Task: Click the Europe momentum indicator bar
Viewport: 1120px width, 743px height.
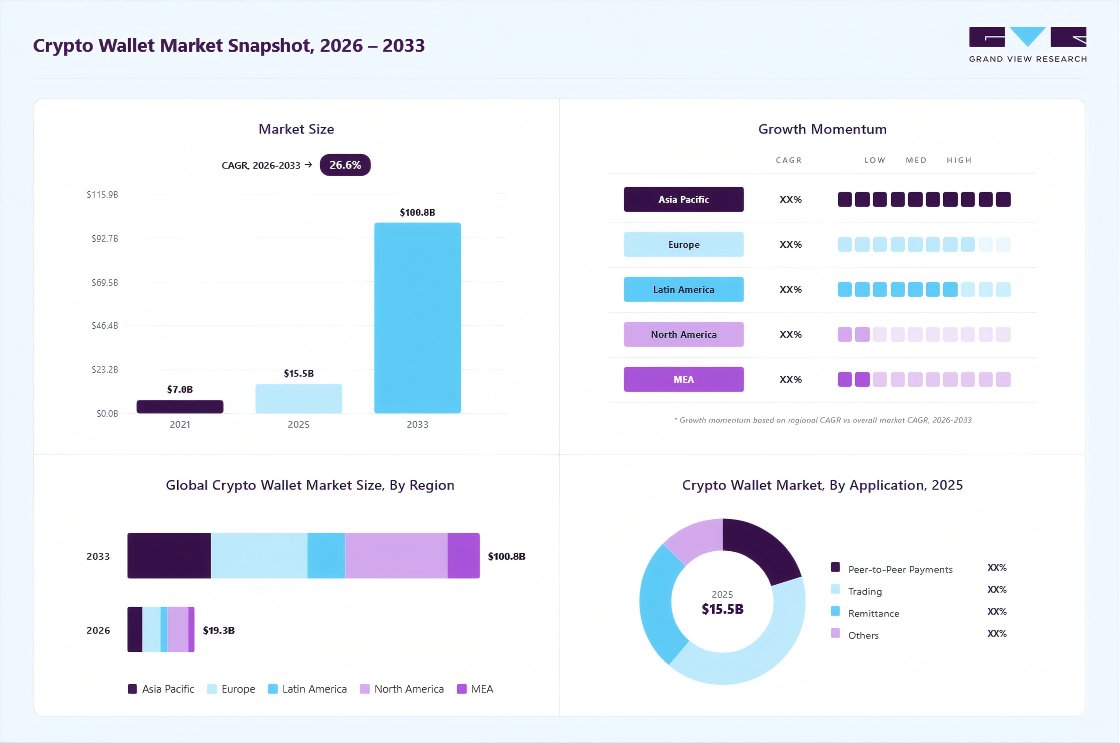Action: pos(924,244)
